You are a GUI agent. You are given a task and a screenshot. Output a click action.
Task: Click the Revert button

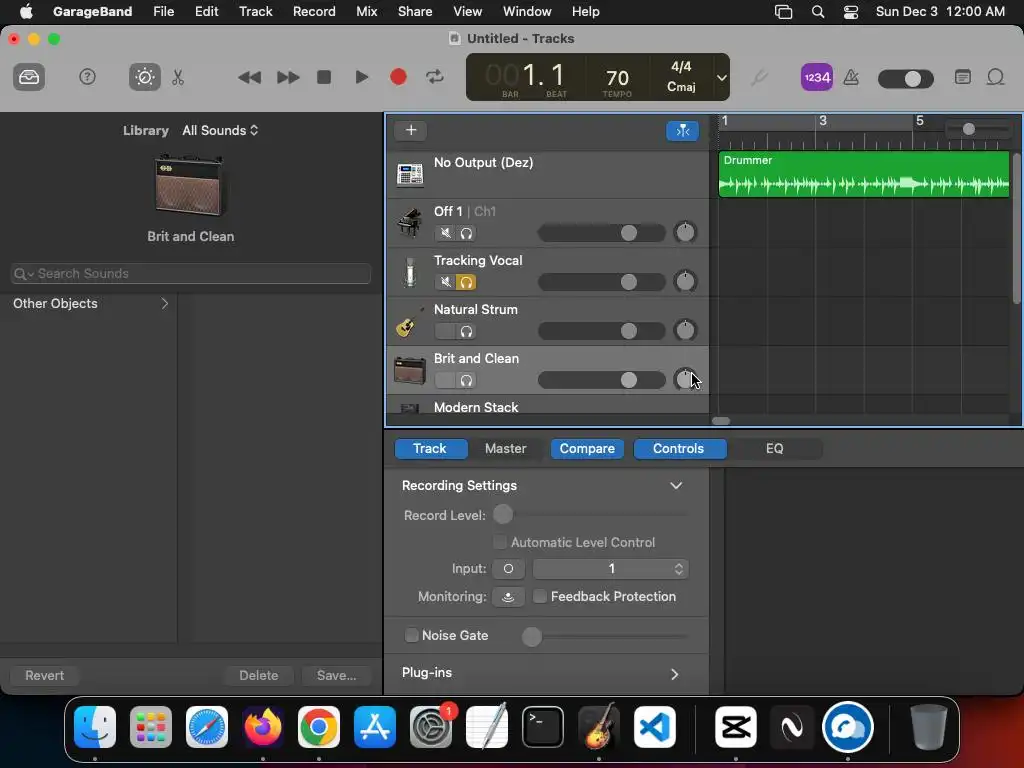pyautogui.click(x=44, y=675)
